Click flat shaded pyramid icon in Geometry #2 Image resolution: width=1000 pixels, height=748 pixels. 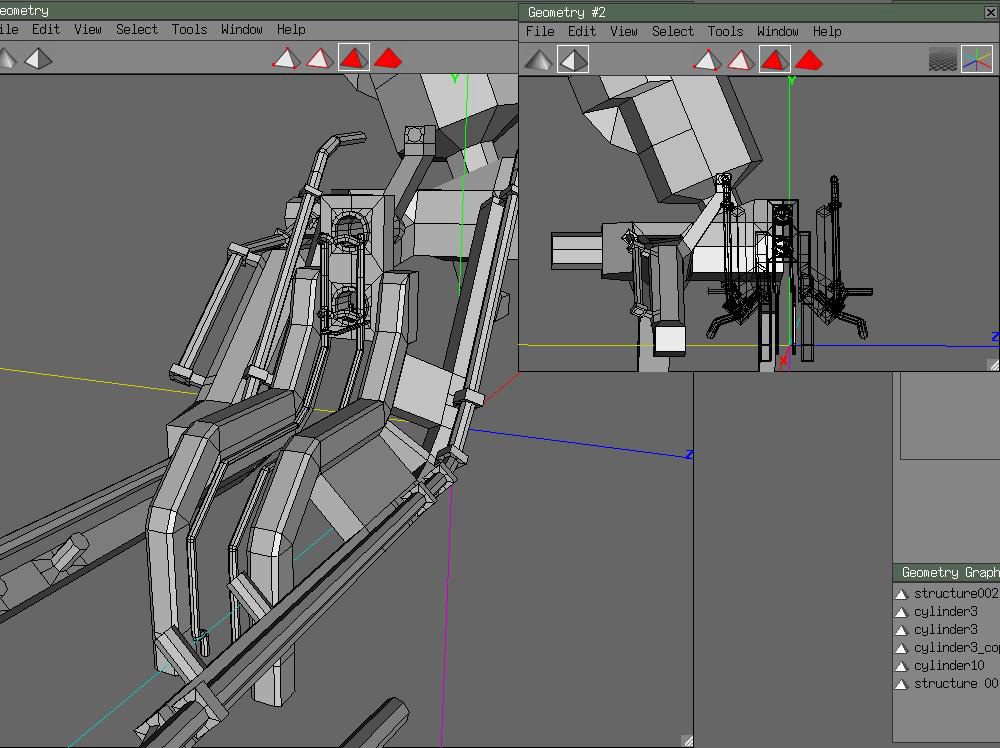[572, 60]
